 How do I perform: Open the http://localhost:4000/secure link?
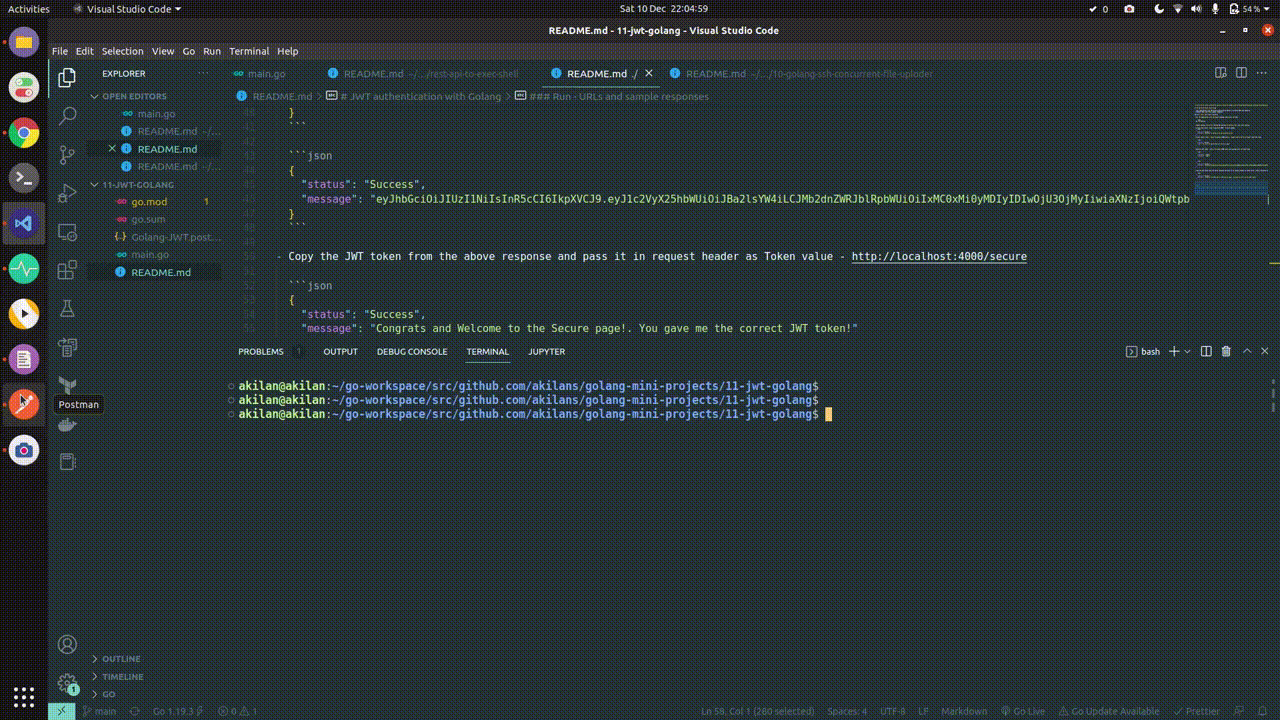point(939,256)
